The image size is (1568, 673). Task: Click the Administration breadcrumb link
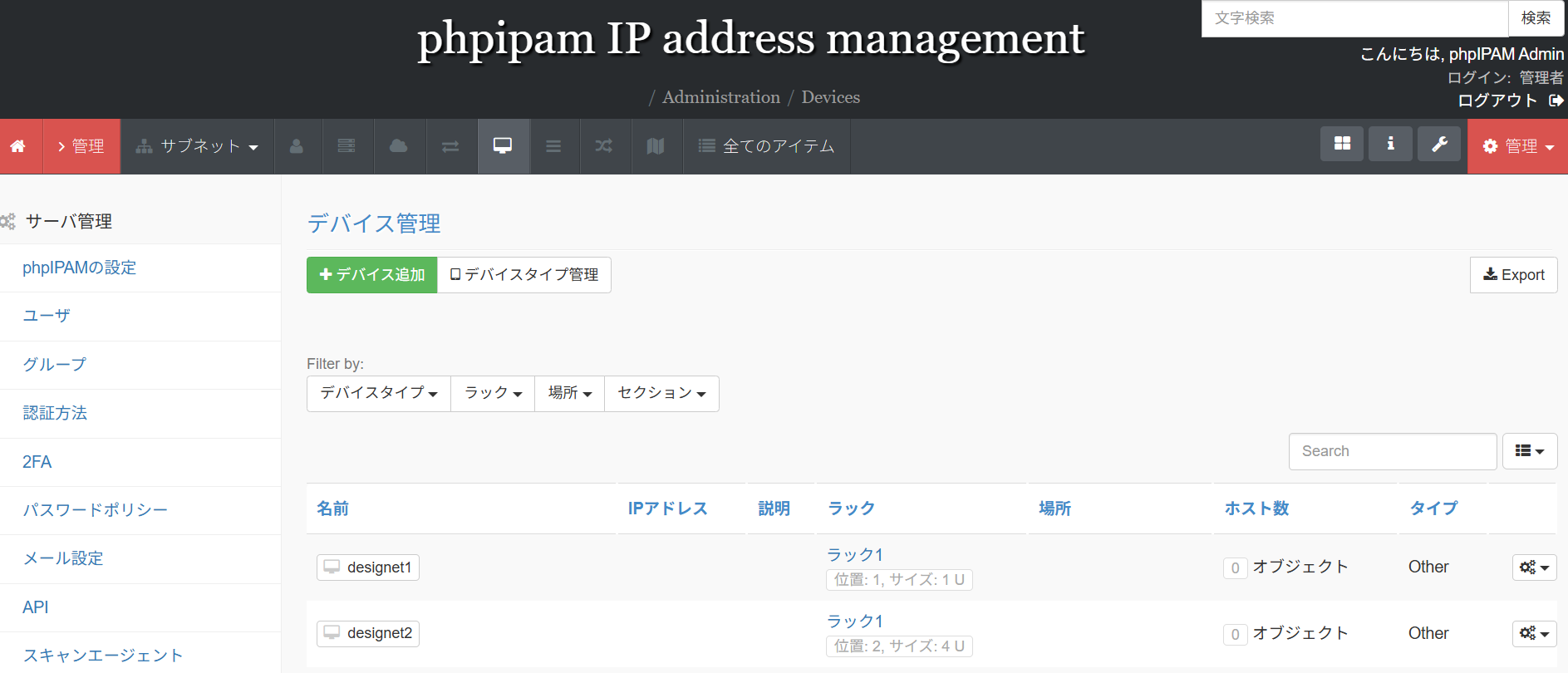click(x=721, y=97)
